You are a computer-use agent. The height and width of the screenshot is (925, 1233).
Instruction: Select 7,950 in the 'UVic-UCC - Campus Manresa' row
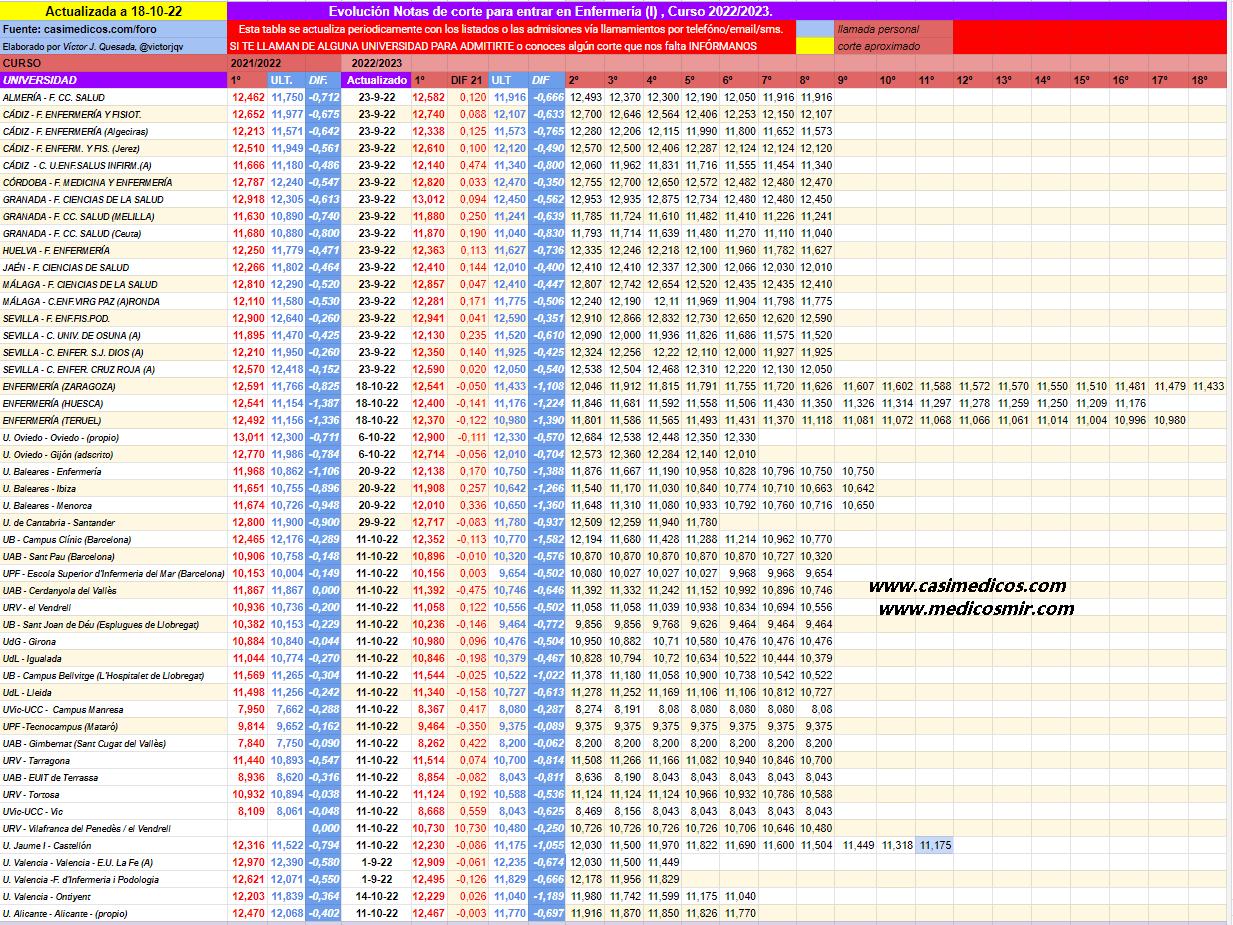tap(251, 709)
